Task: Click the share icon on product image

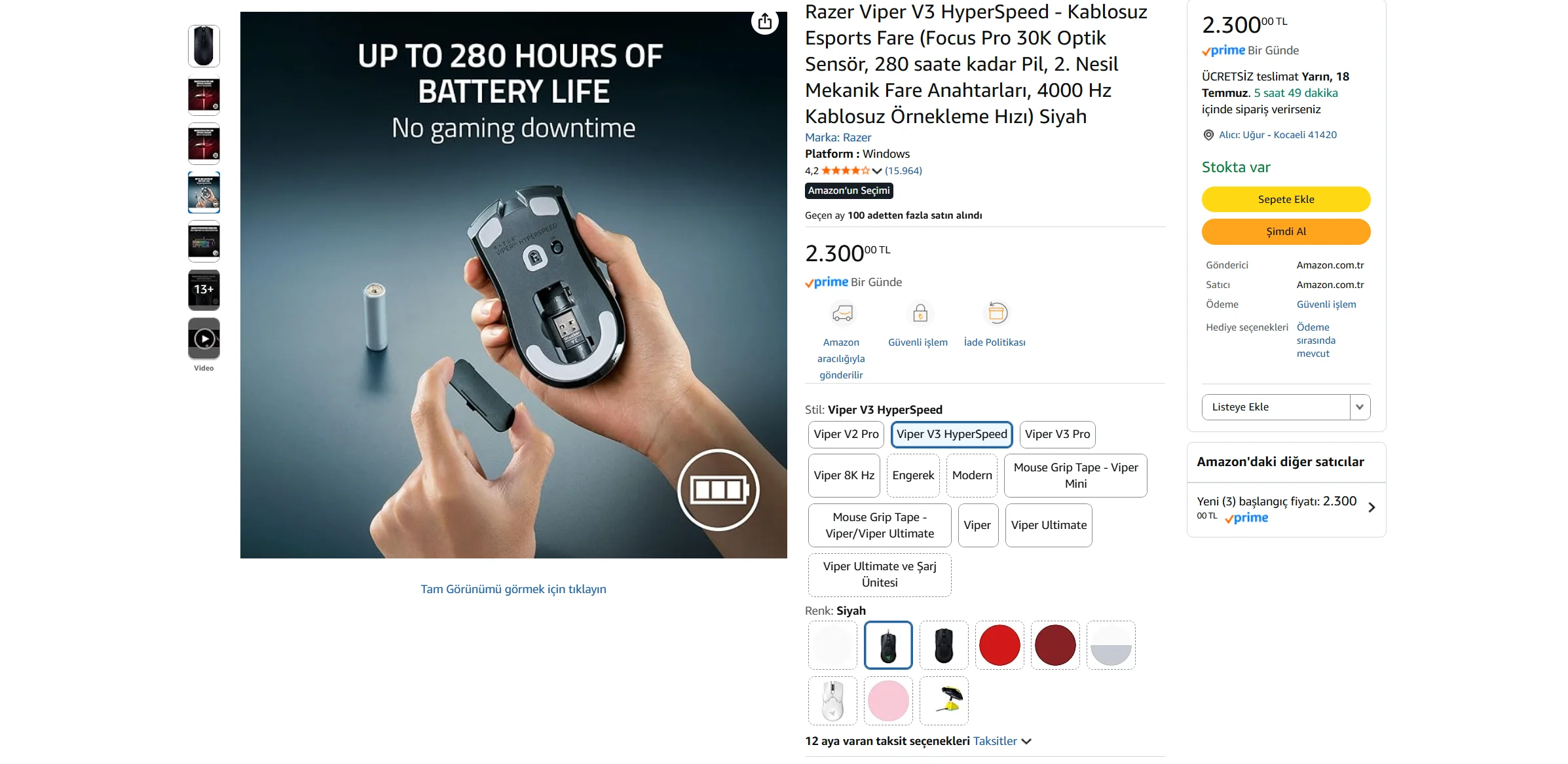Action: (x=764, y=22)
